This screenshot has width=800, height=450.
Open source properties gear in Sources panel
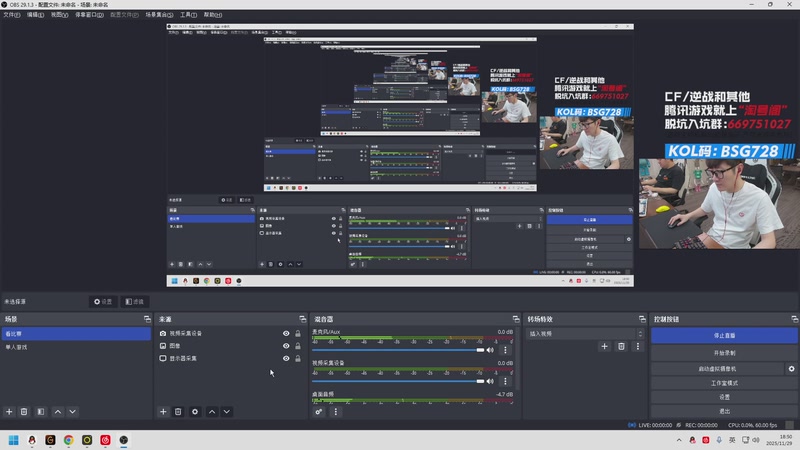click(195, 411)
